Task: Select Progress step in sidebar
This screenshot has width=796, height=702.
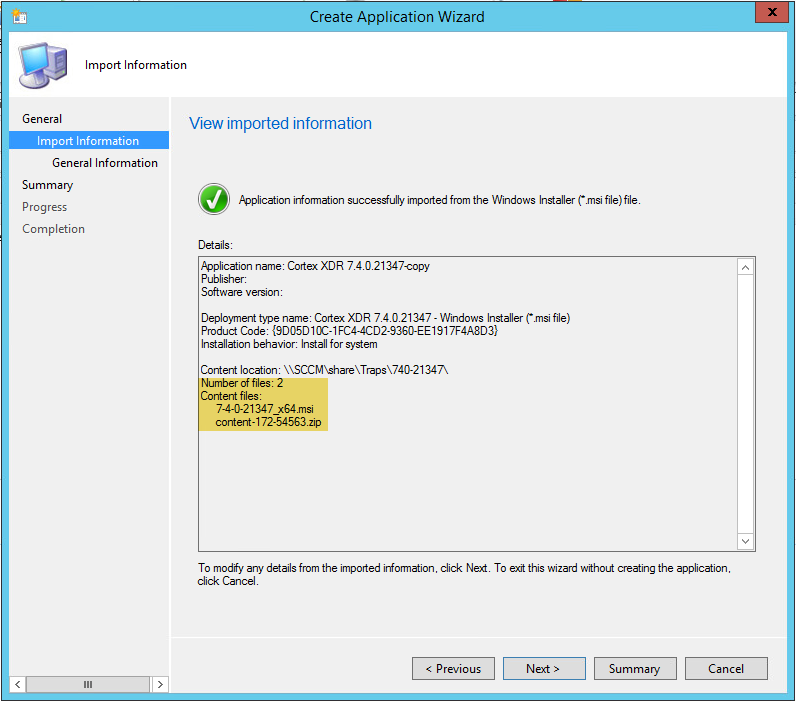Action: coord(44,207)
